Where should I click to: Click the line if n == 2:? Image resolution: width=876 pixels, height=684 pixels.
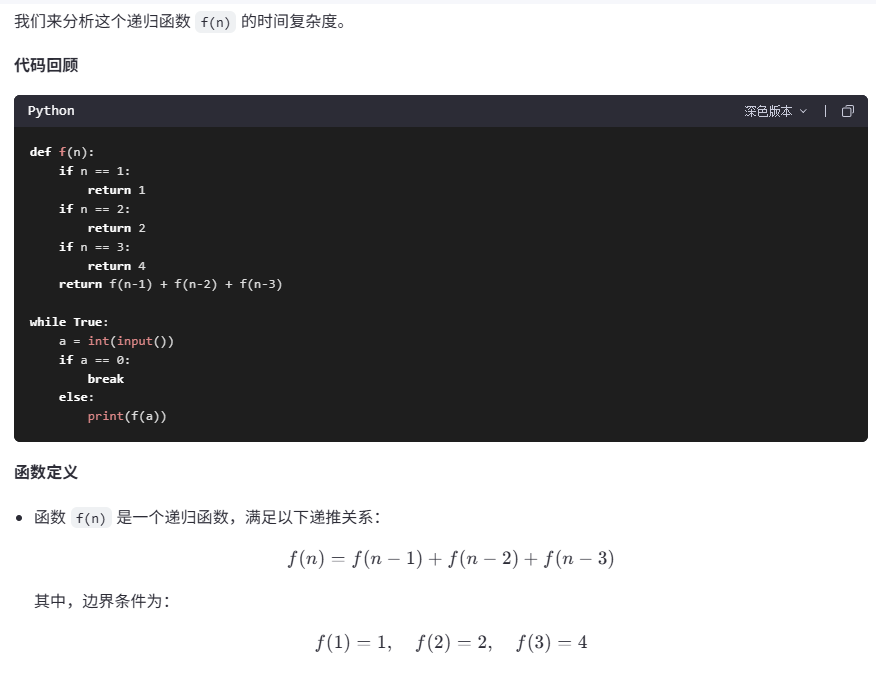coord(94,209)
